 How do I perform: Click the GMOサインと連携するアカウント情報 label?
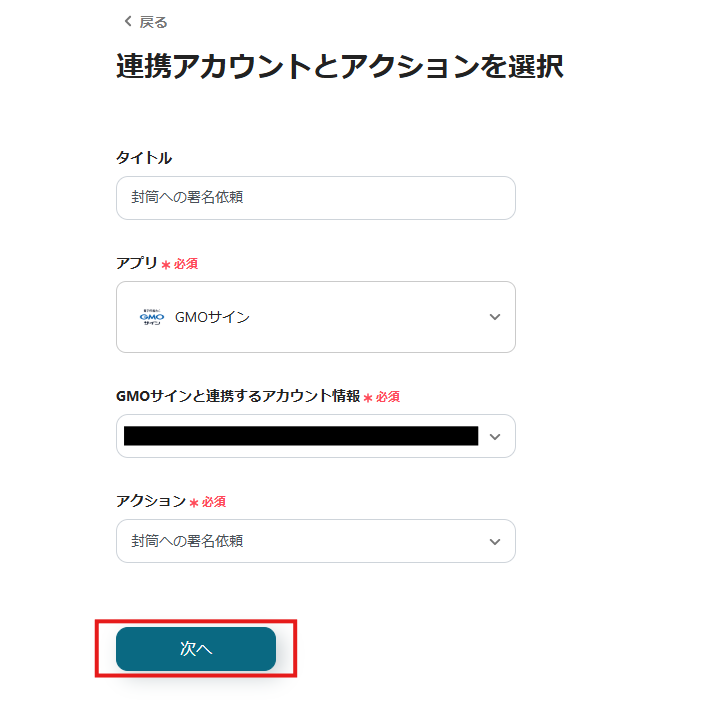coord(238,396)
